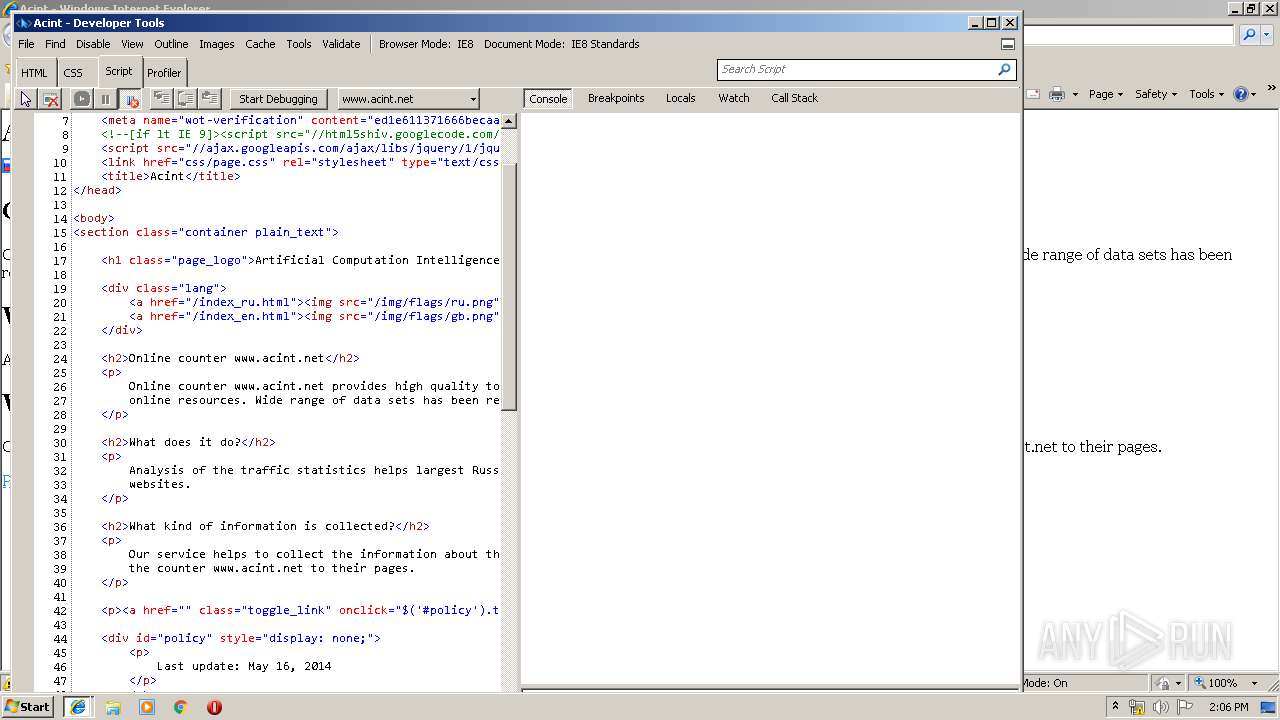Click the red Opera-style taskbar icon
This screenshot has width=1280, height=720.
[x=214, y=707]
